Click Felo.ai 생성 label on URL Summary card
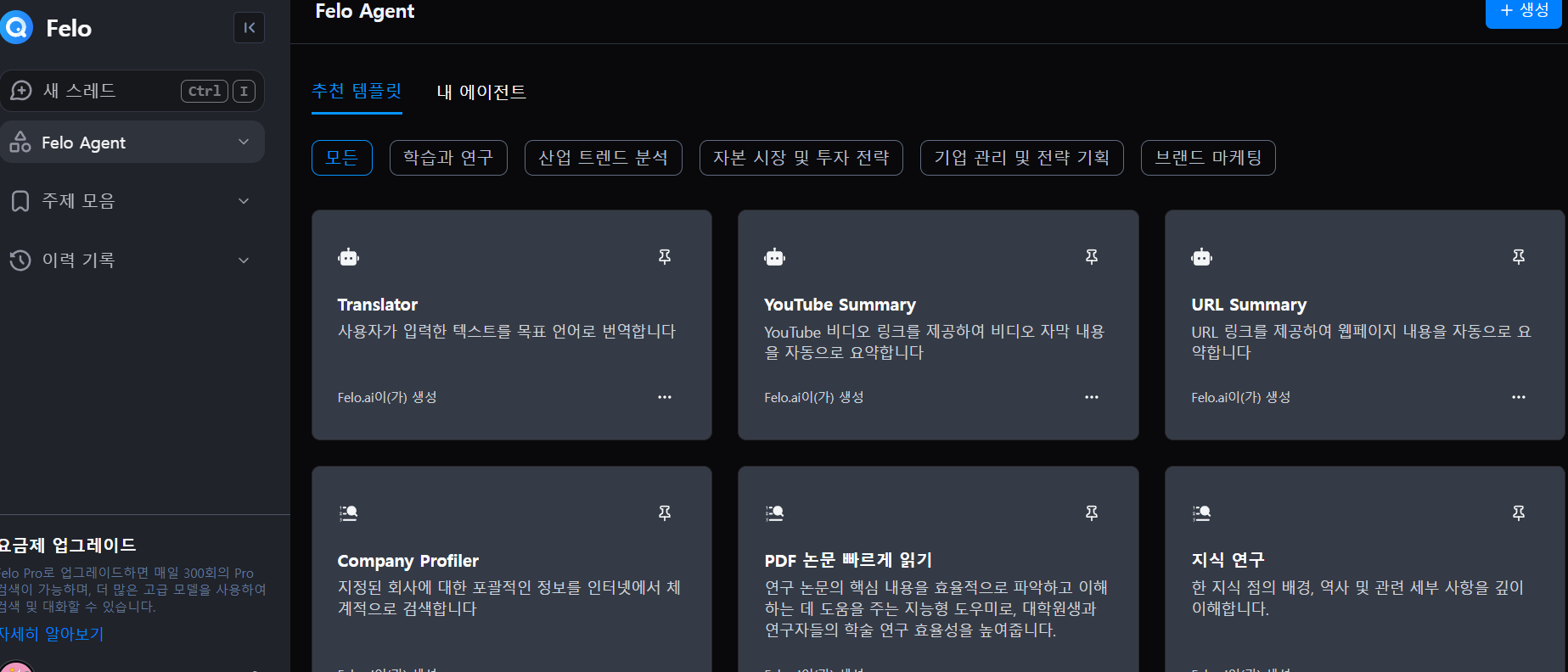This screenshot has width=1568, height=672. click(1241, 397)
